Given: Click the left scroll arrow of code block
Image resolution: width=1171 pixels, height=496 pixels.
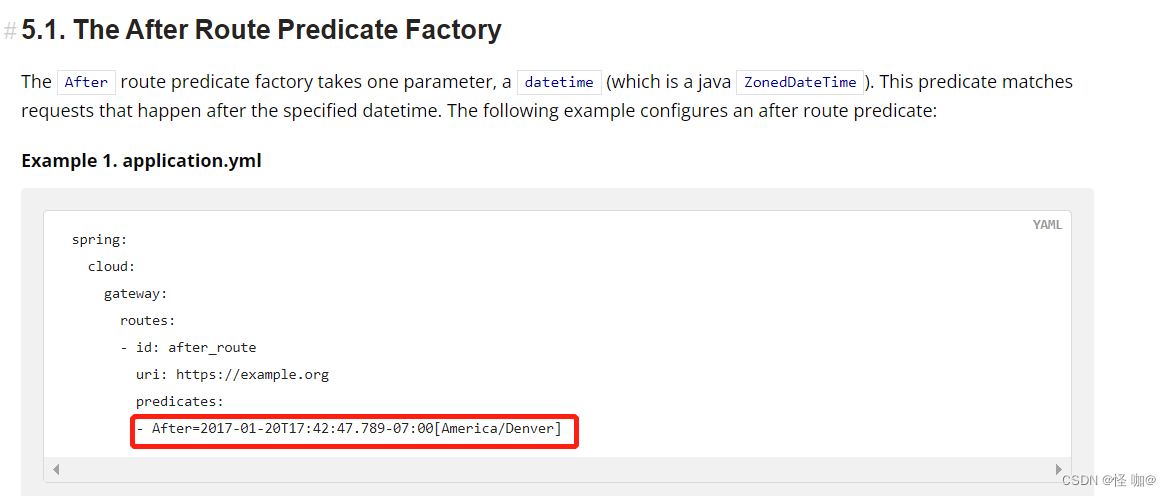Looking at the screenshot, I should [56, 469].
